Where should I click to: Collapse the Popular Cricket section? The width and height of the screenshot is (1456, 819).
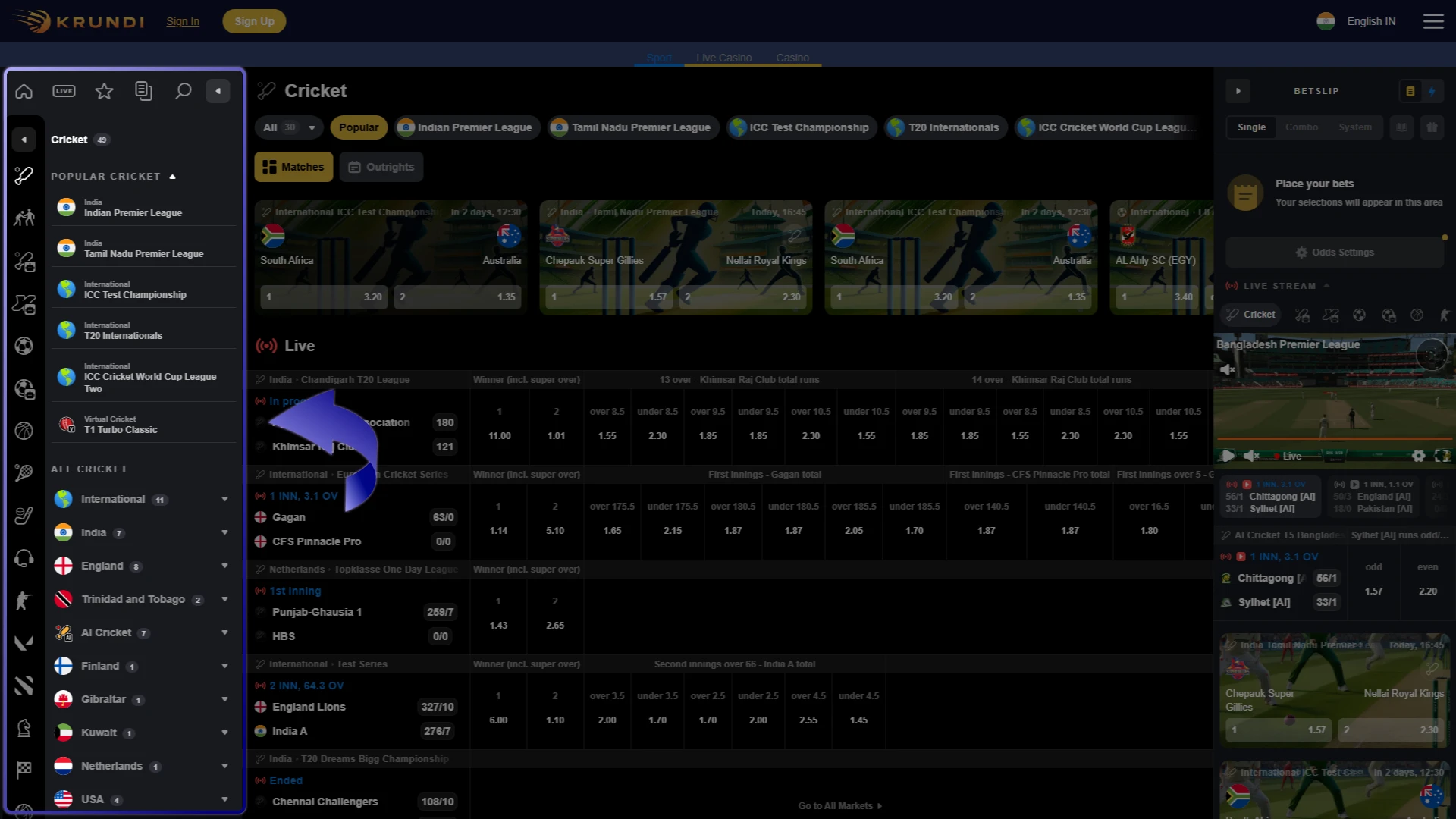[172, 176]
